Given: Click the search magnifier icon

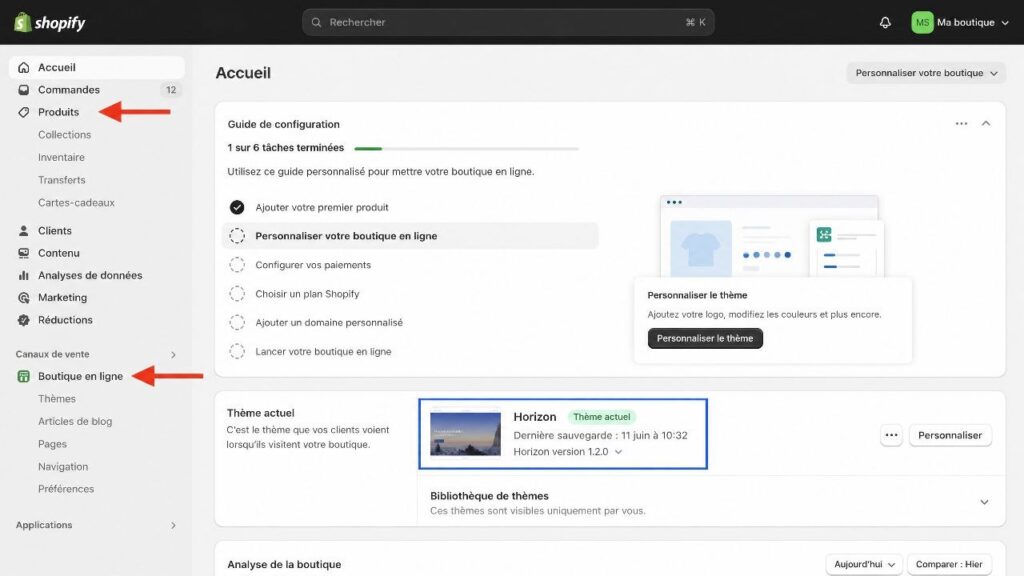Looking at the screenshot, I should tap(316, 22).
